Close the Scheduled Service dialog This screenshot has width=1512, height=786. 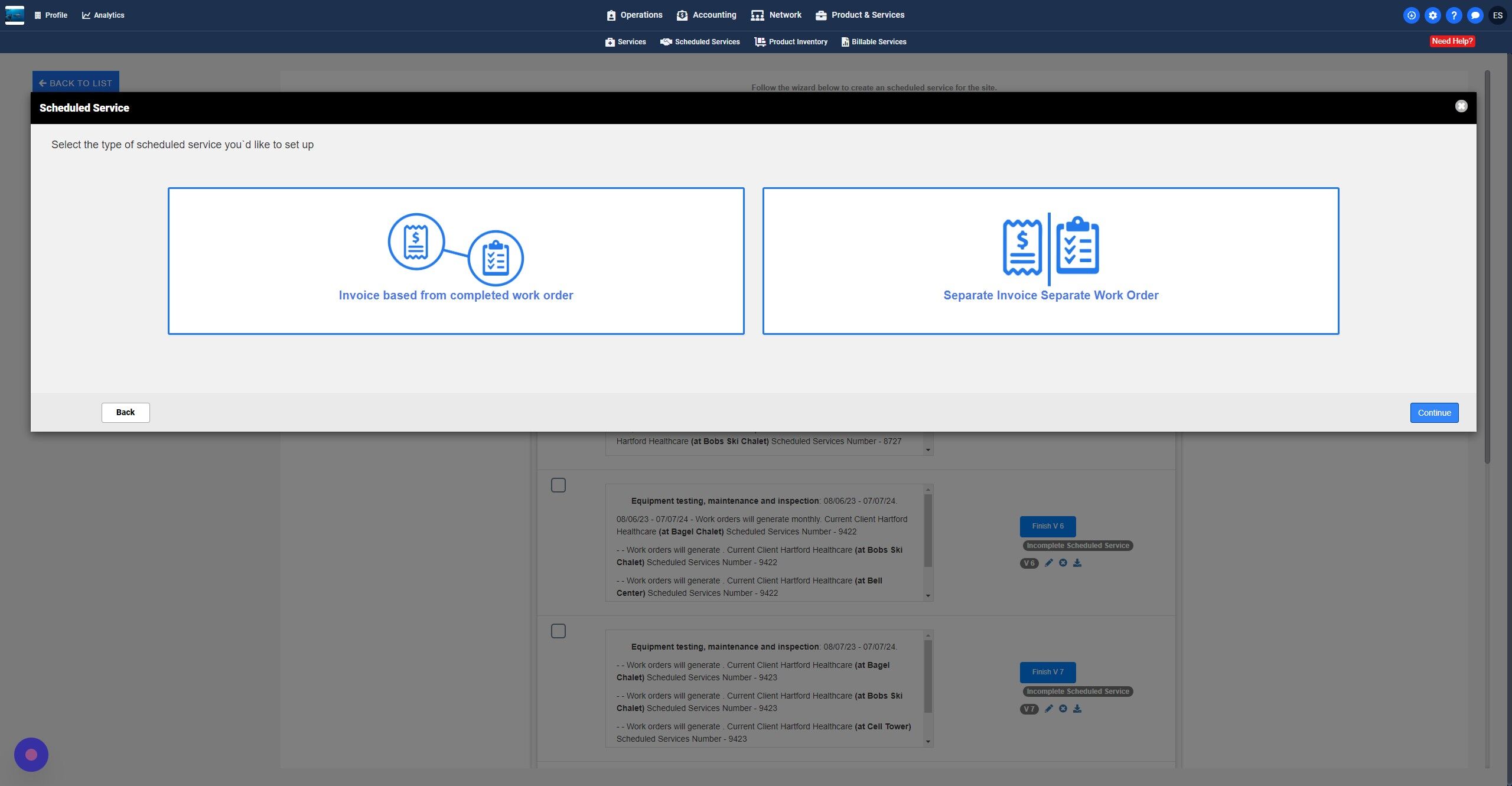click(x=1461, y=106)
